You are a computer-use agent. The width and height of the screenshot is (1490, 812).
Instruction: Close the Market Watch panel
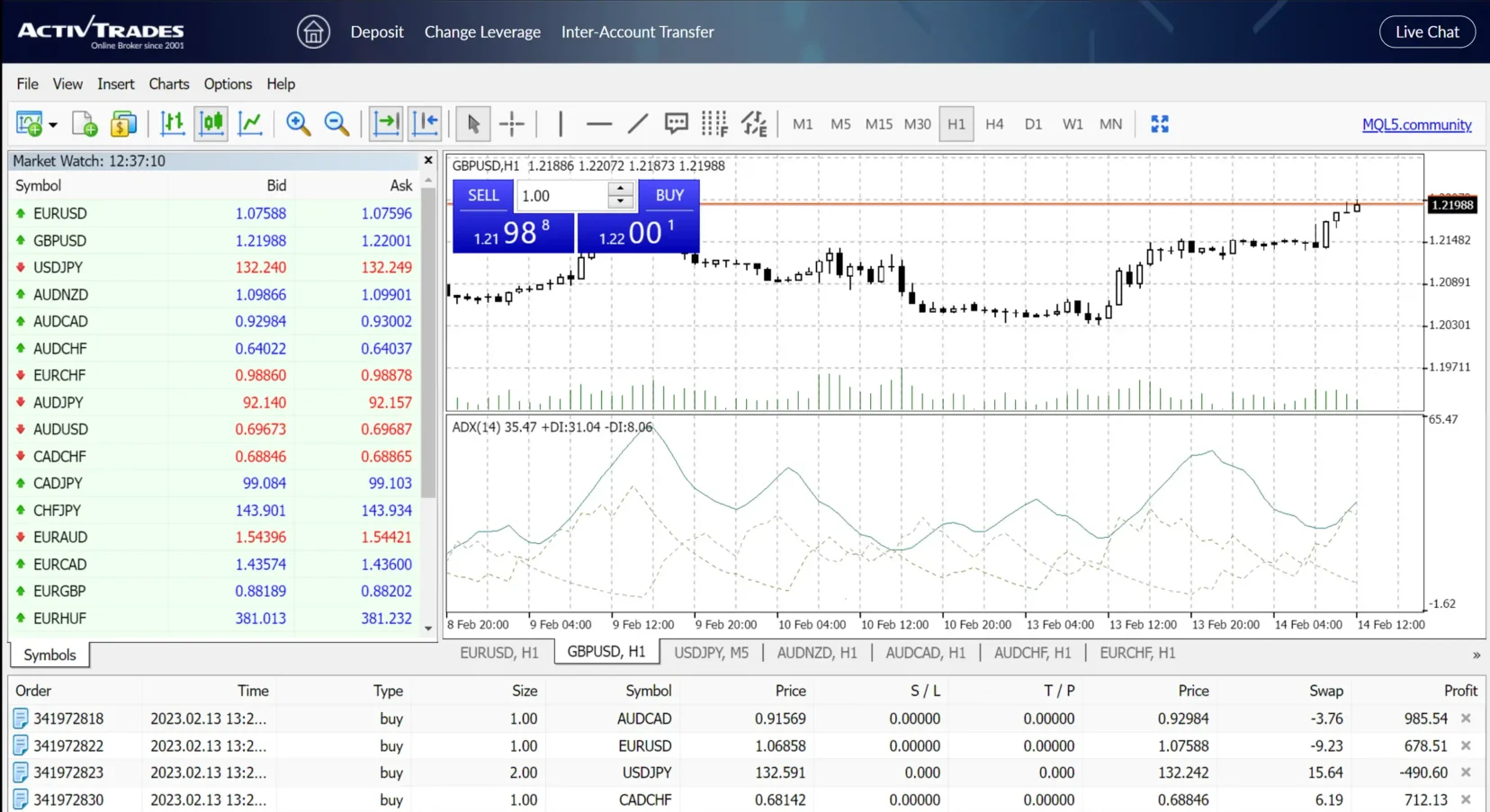pyautogui.click(x=428, y=160)
